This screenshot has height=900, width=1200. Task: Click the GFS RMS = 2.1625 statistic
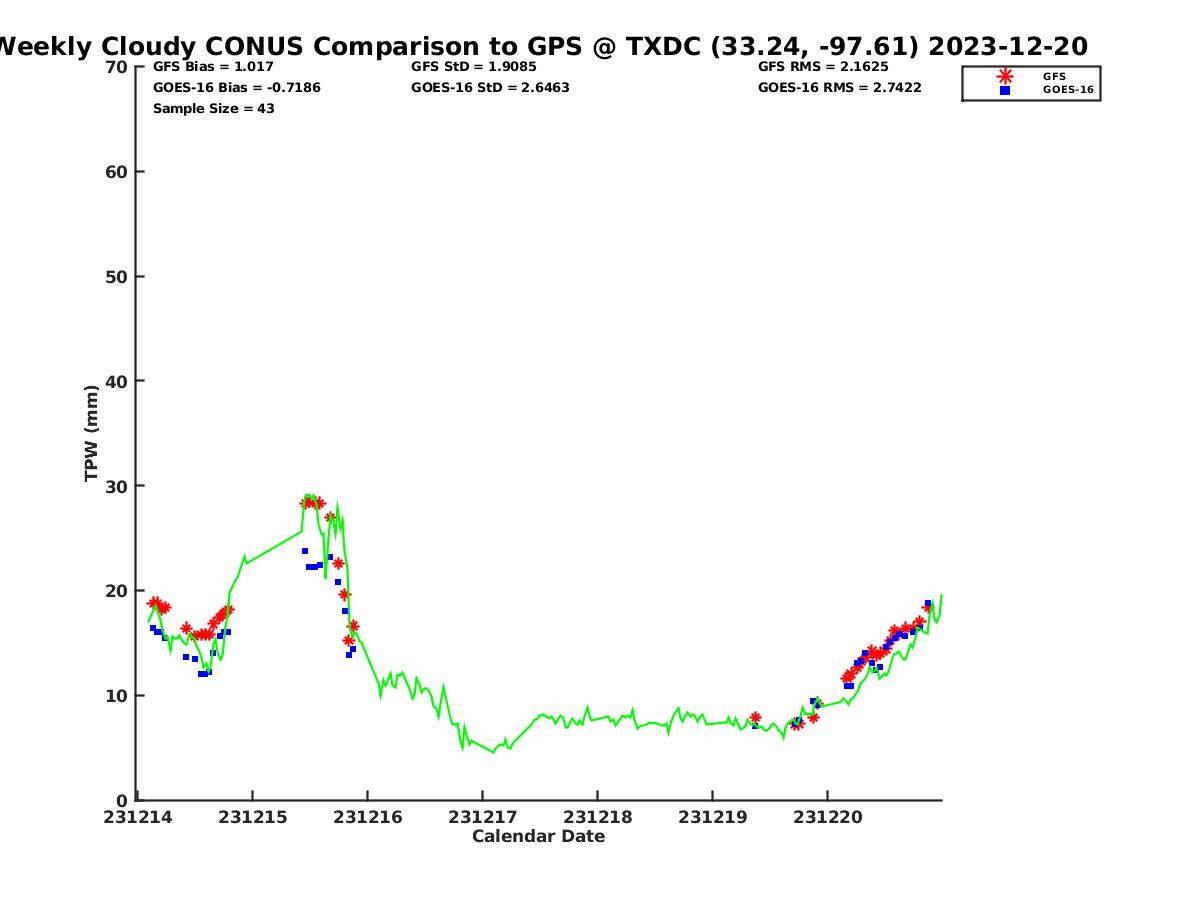(823, 67)
